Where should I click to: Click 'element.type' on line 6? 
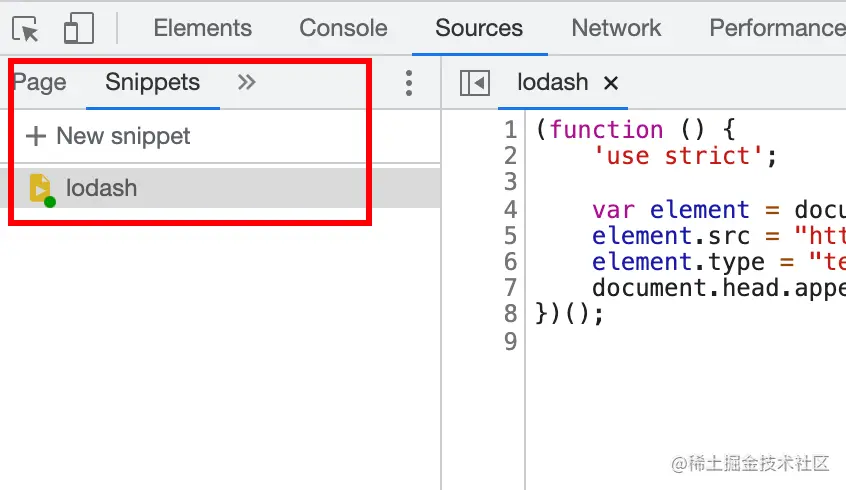tap(679, 262)
